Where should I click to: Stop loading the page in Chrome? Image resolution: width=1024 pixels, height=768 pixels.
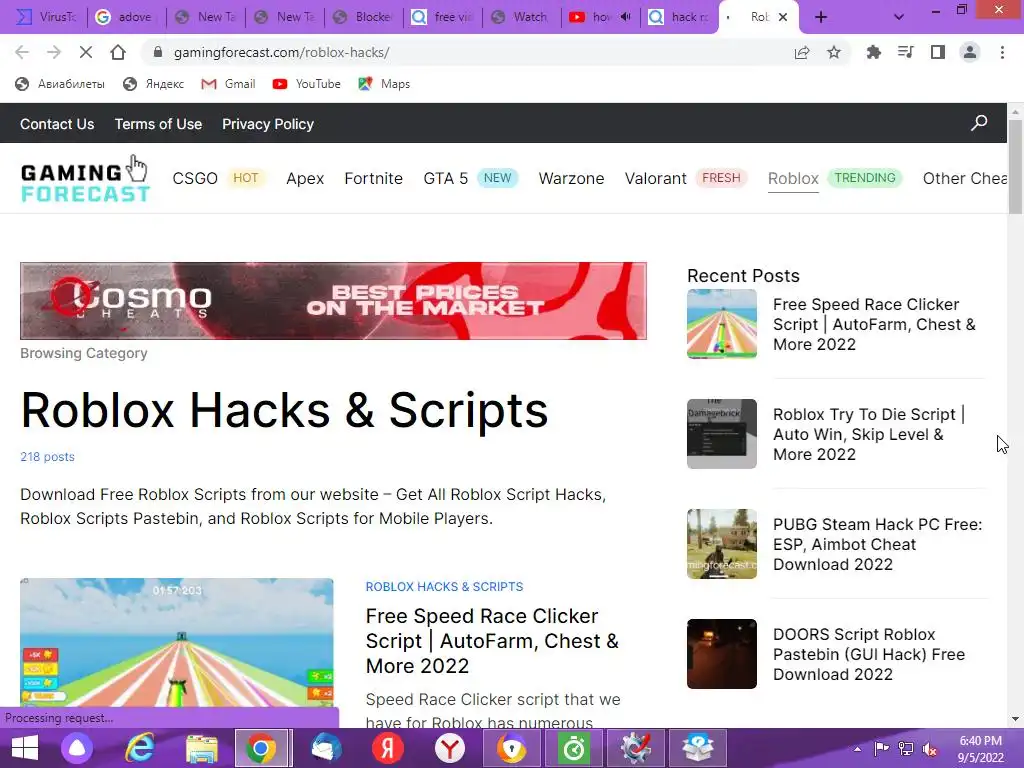pyautogui.click(x=86, y=52)
